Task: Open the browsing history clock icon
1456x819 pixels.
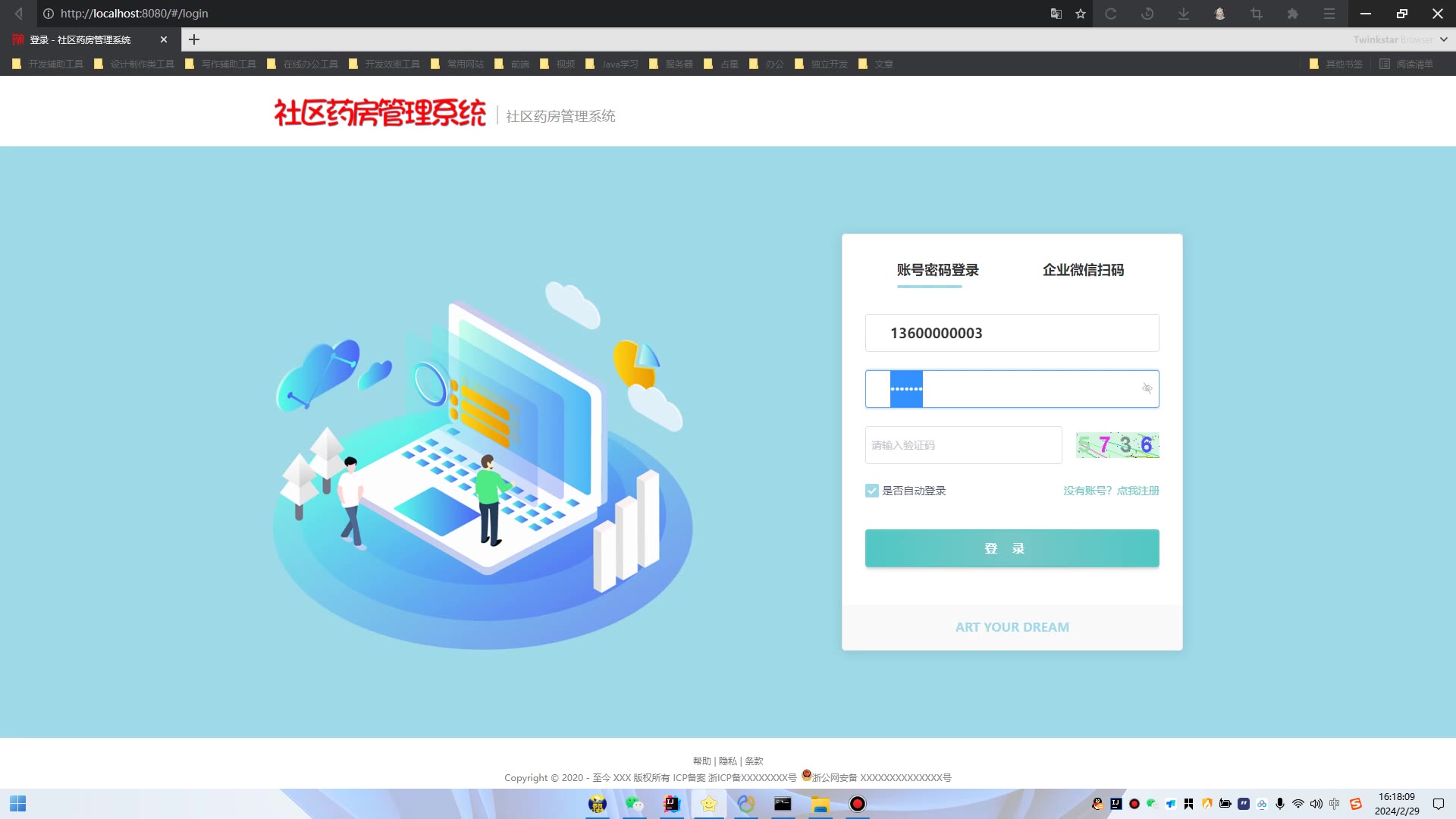Action: [1147, 14]
